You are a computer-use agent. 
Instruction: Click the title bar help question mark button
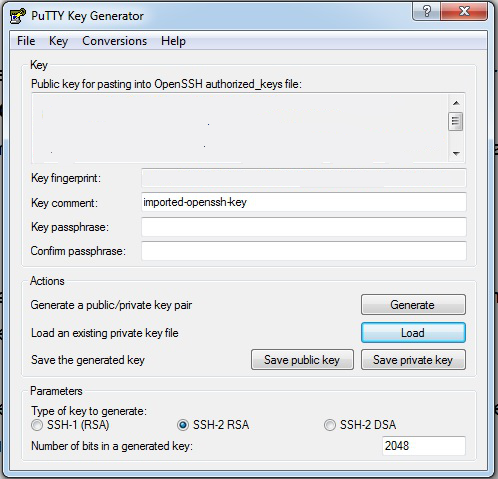point(426,12)
